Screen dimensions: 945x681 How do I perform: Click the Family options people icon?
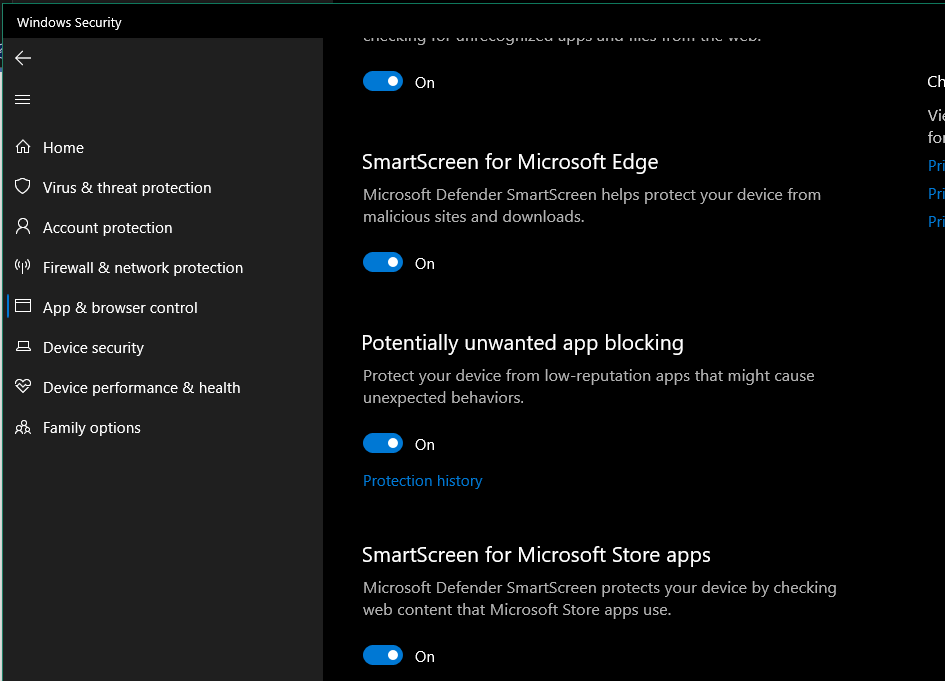pos(23,427)
